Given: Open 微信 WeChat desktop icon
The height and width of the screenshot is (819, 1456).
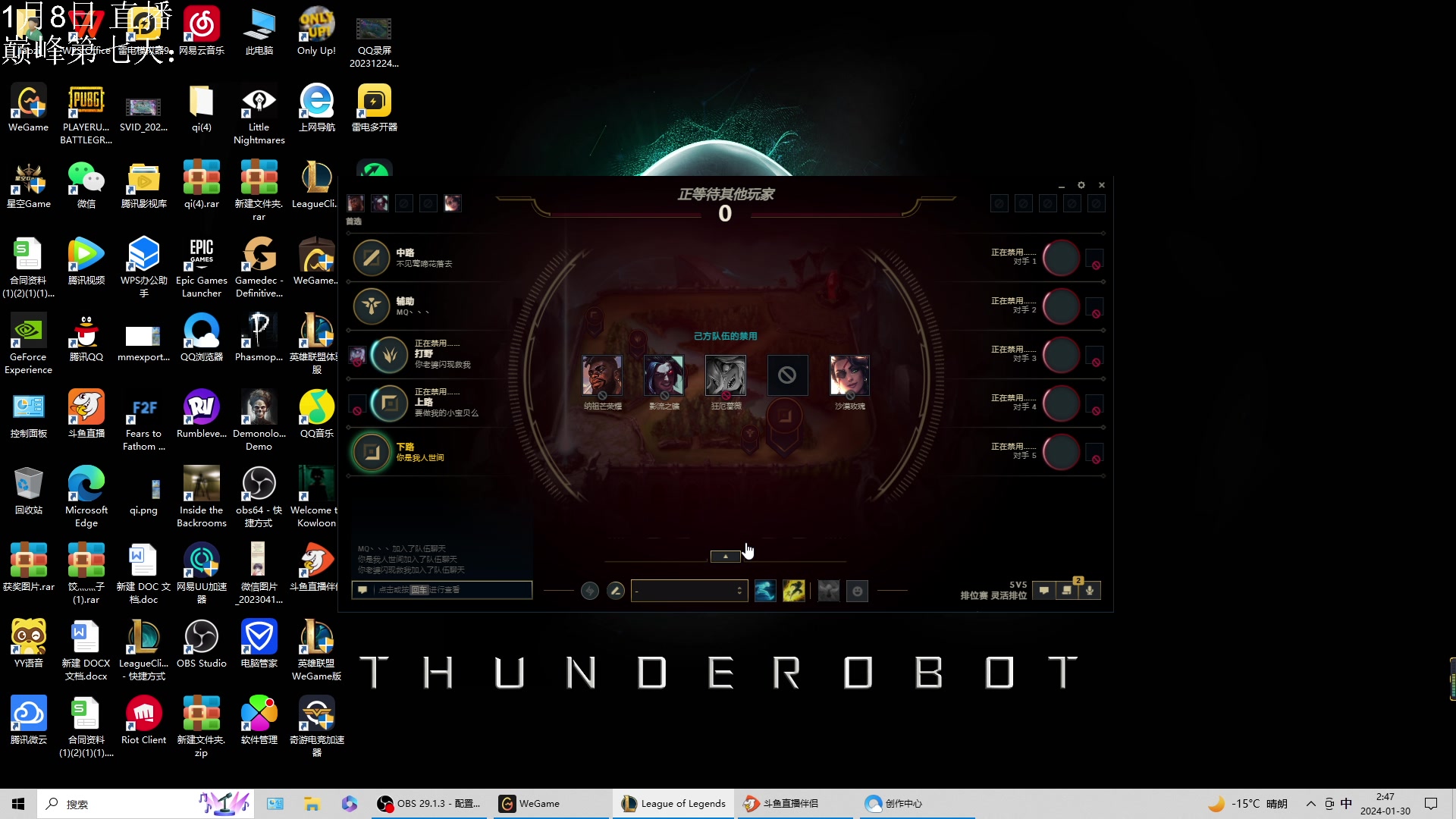Looking at the screenshot, I should coord(86,186).
